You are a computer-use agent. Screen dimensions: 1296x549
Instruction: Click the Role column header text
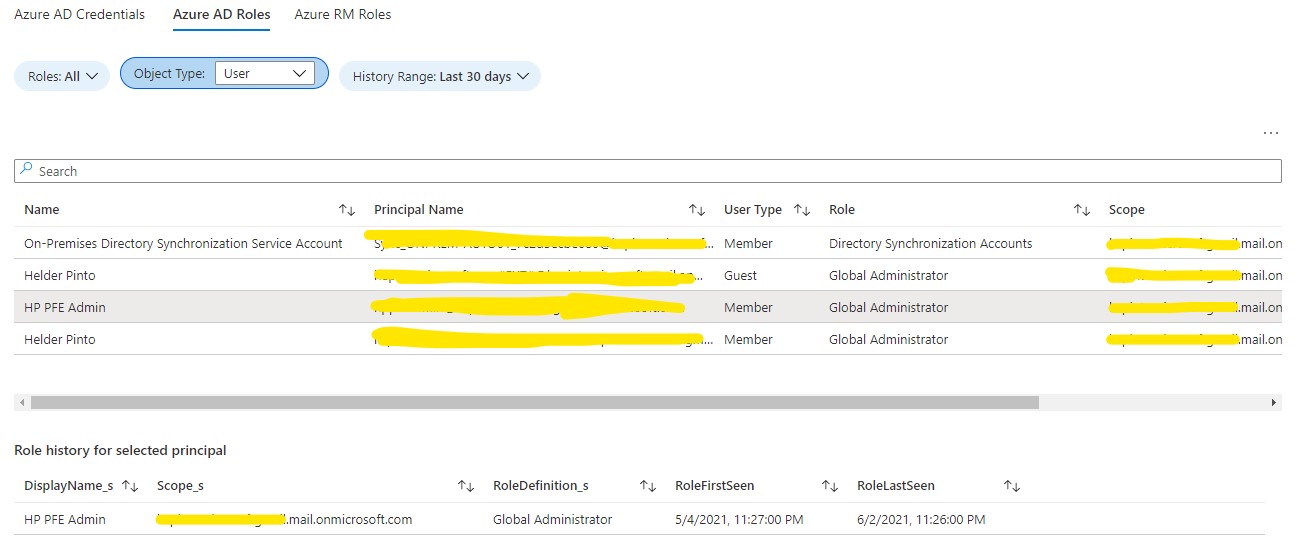point(842,210)
